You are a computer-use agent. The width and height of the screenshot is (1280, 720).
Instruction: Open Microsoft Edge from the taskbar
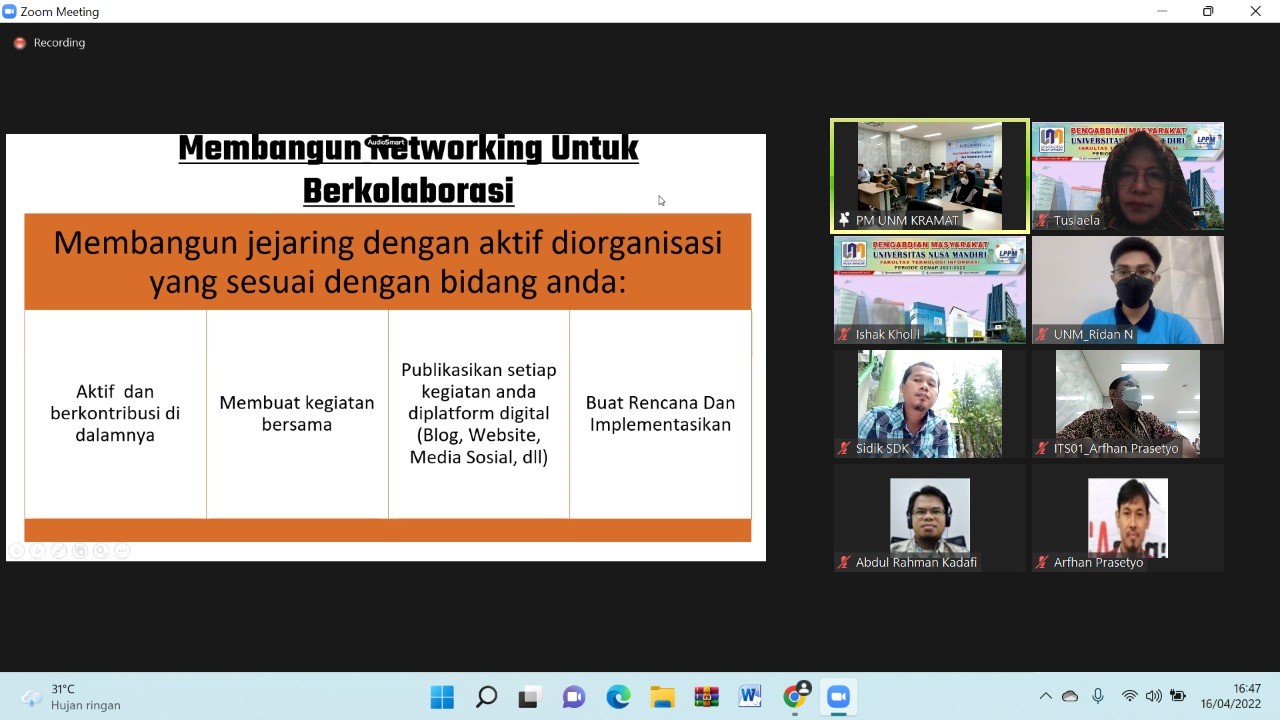(618, 697)
